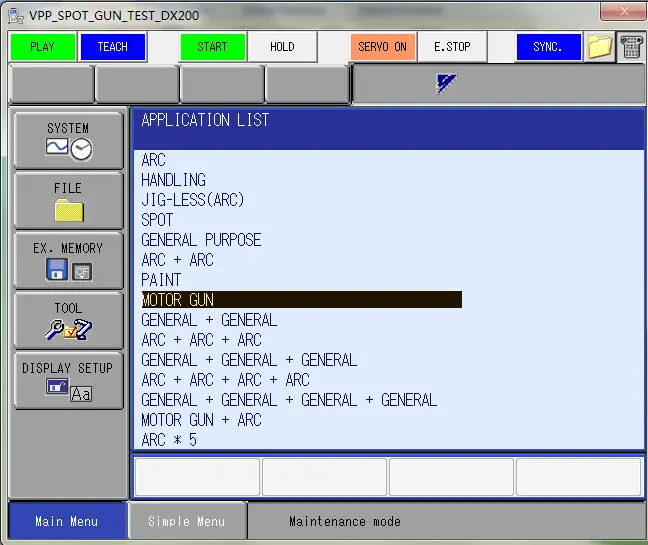648x545 pixels.
Task: Toggle SERVO ON button
Action: point(382,47)
